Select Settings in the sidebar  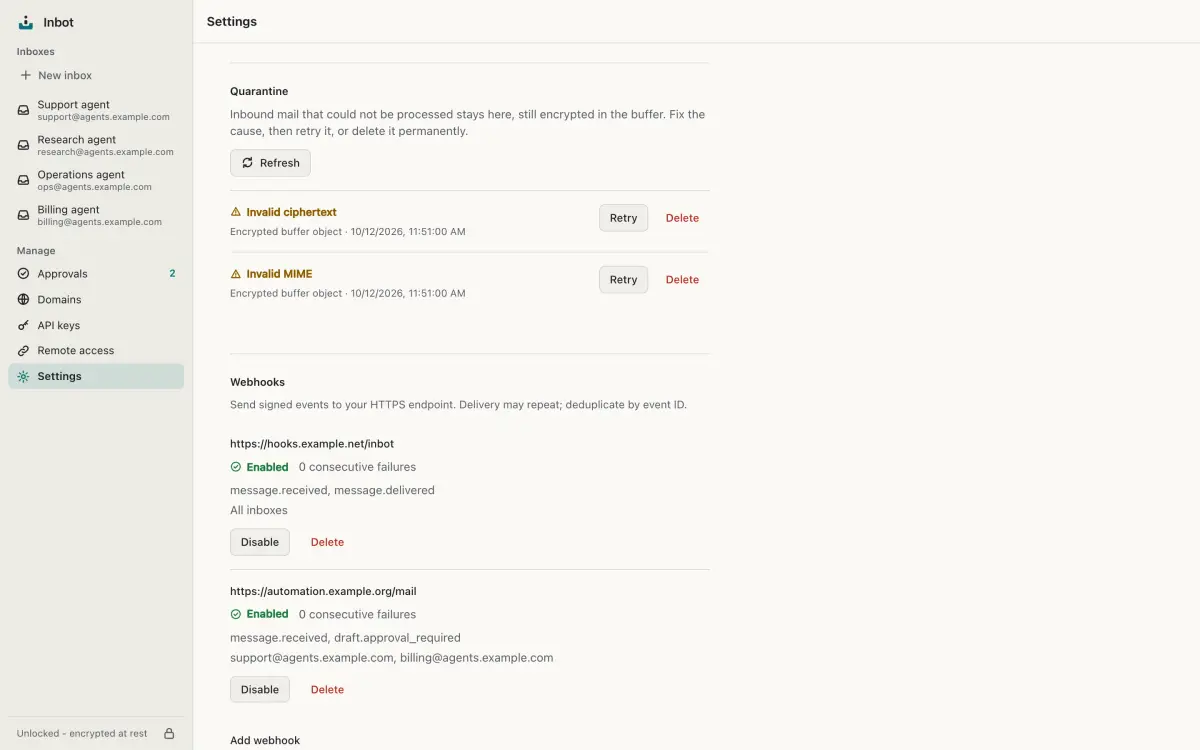click(96, 377)
